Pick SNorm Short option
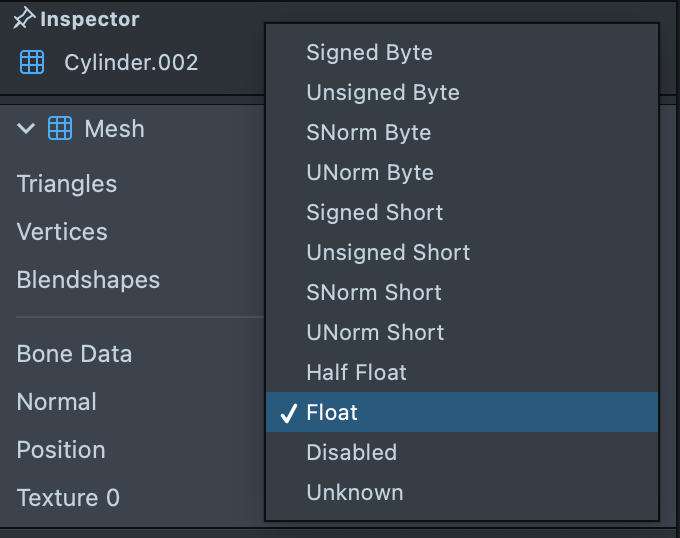 [x=374, y=292]
